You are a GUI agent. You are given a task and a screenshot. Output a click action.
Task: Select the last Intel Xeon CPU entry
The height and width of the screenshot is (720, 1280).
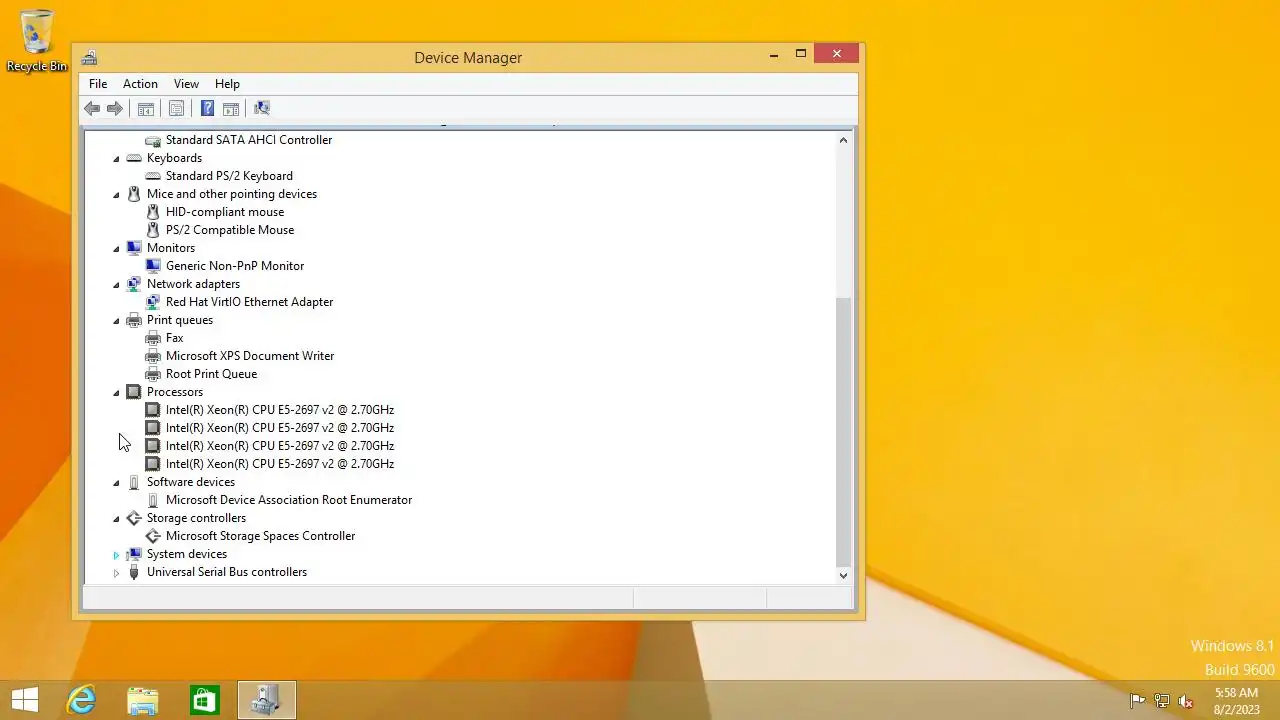(280, 464)
